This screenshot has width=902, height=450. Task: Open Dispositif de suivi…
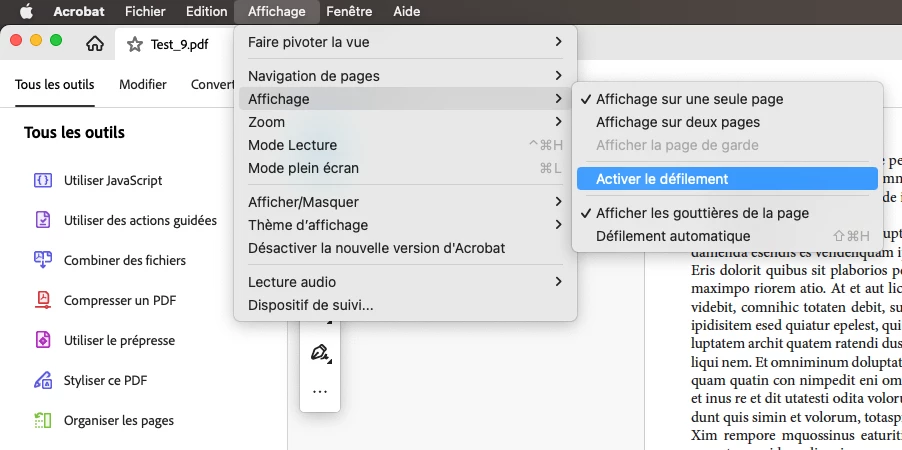click(x=406, y=305)
